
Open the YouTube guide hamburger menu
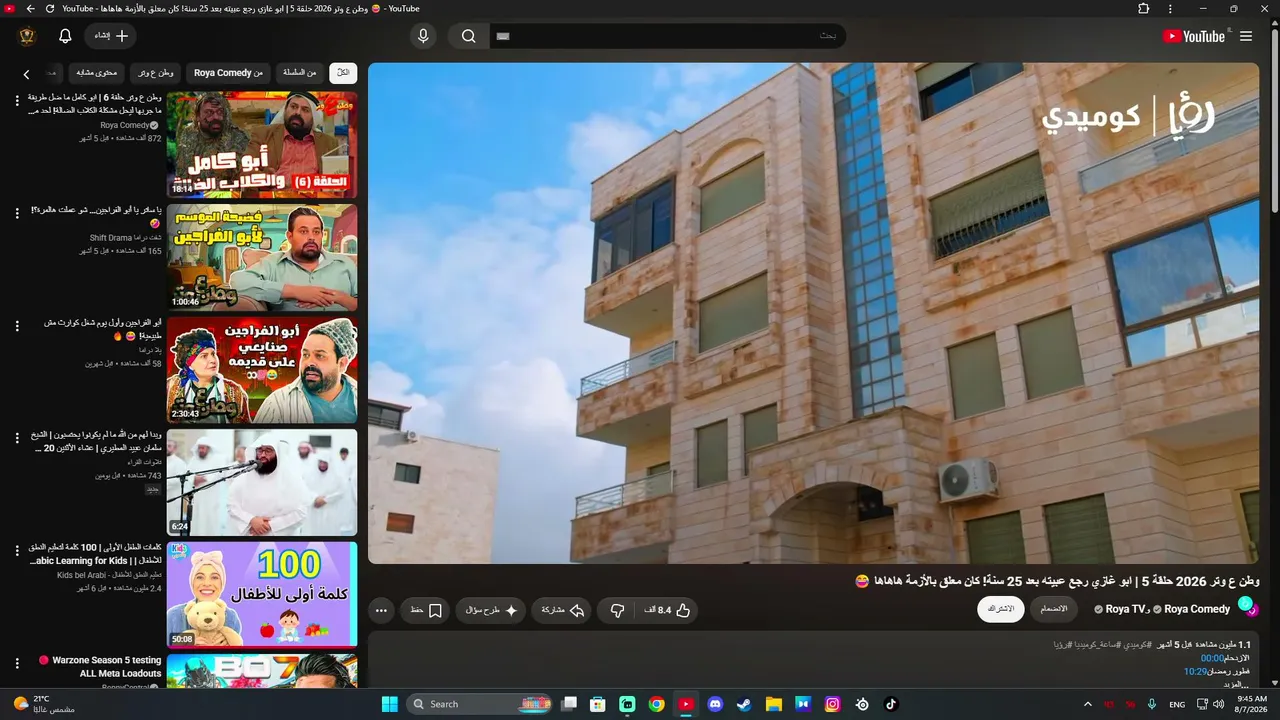[x=1246, y=36]
